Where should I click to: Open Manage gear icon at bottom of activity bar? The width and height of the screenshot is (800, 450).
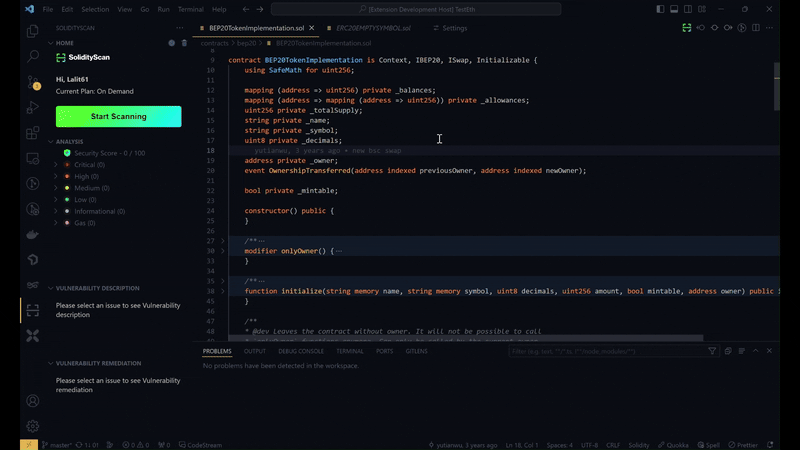(x=33, y=425)
